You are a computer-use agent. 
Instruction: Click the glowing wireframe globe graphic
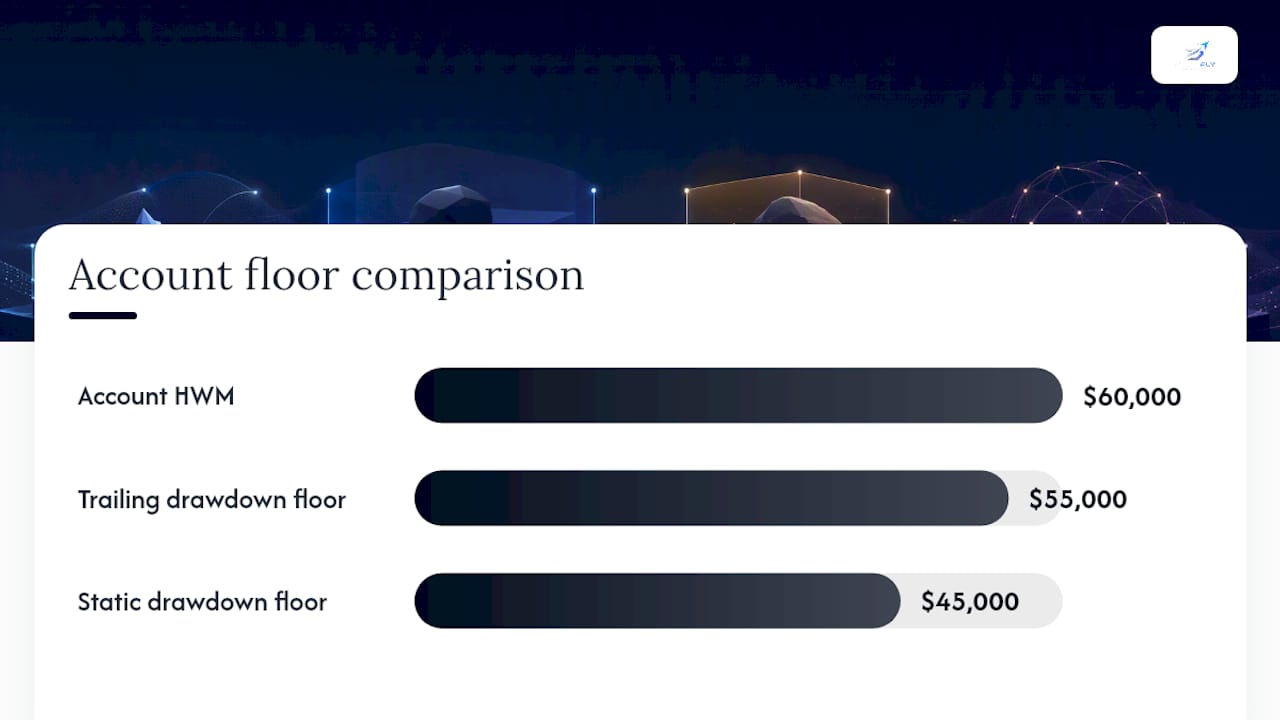click(1095, 194)
